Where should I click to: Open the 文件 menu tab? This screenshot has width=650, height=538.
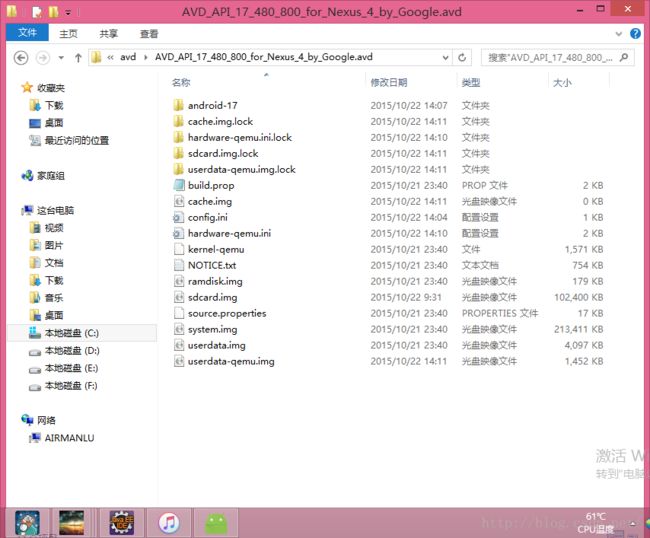click(x=27, y=32)
